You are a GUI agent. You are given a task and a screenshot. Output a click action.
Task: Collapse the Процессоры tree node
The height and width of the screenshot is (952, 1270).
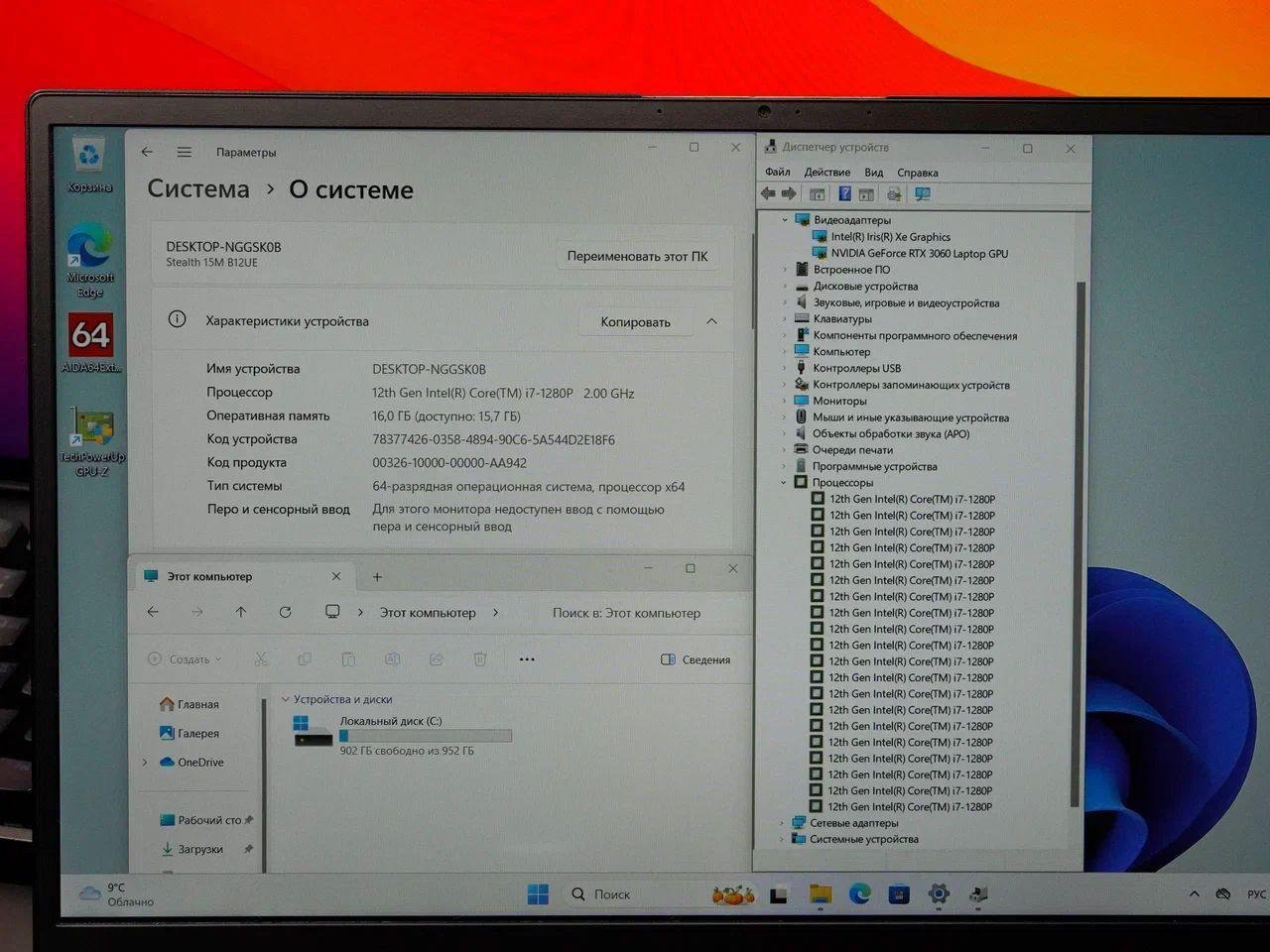tap(784, 482)
